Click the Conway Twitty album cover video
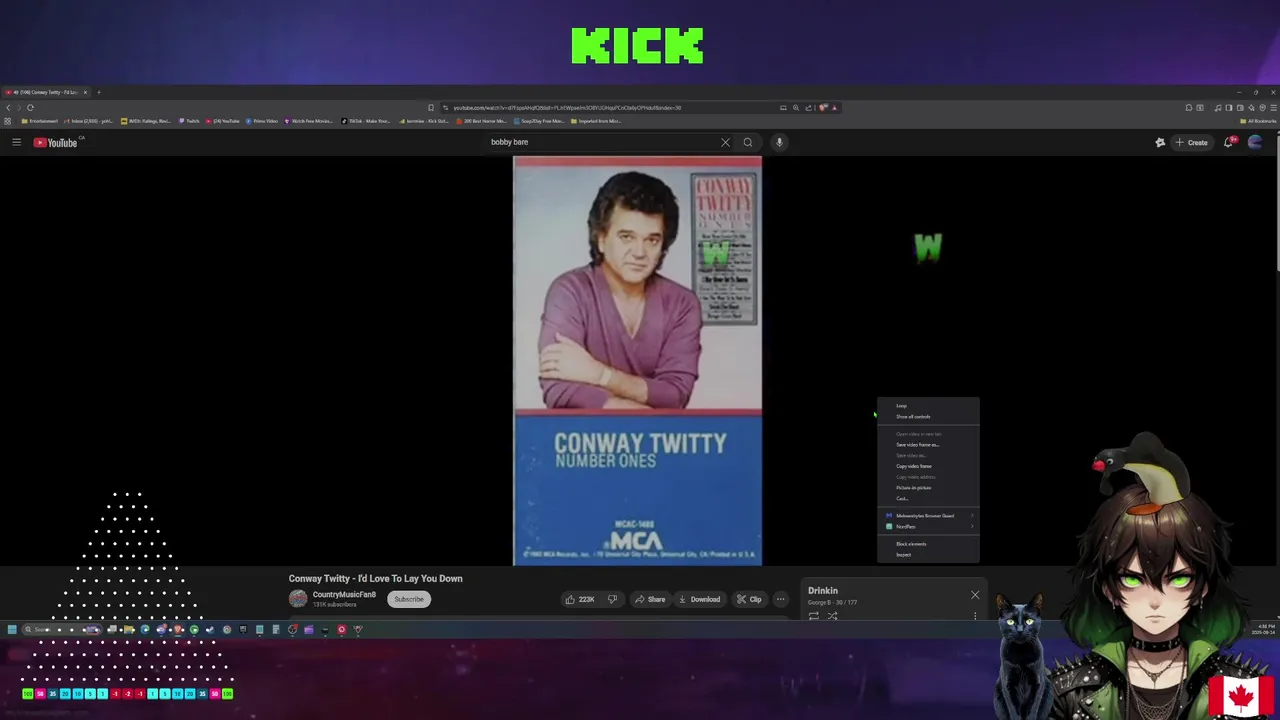This screenshot has height=720, width=1280. (637, 361)
